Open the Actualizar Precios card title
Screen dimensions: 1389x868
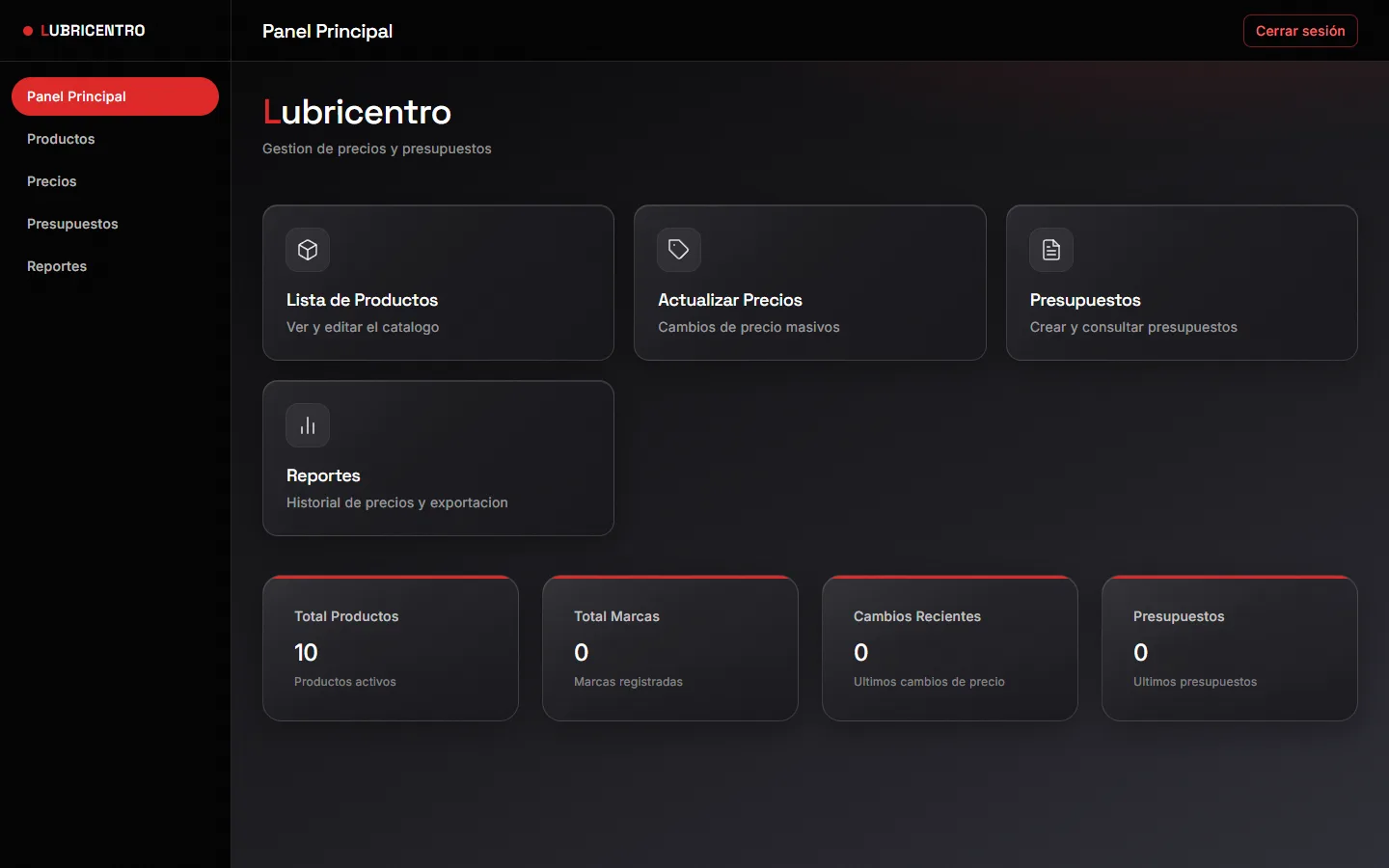[730, 300]
